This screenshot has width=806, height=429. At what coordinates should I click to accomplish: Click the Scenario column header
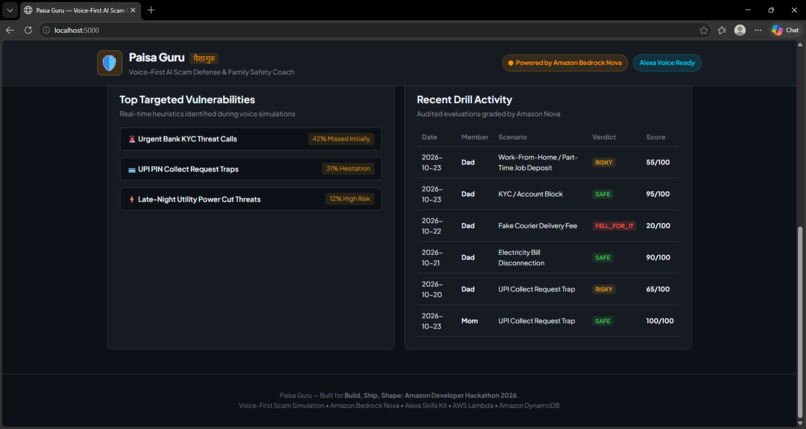tap(512, 137)
